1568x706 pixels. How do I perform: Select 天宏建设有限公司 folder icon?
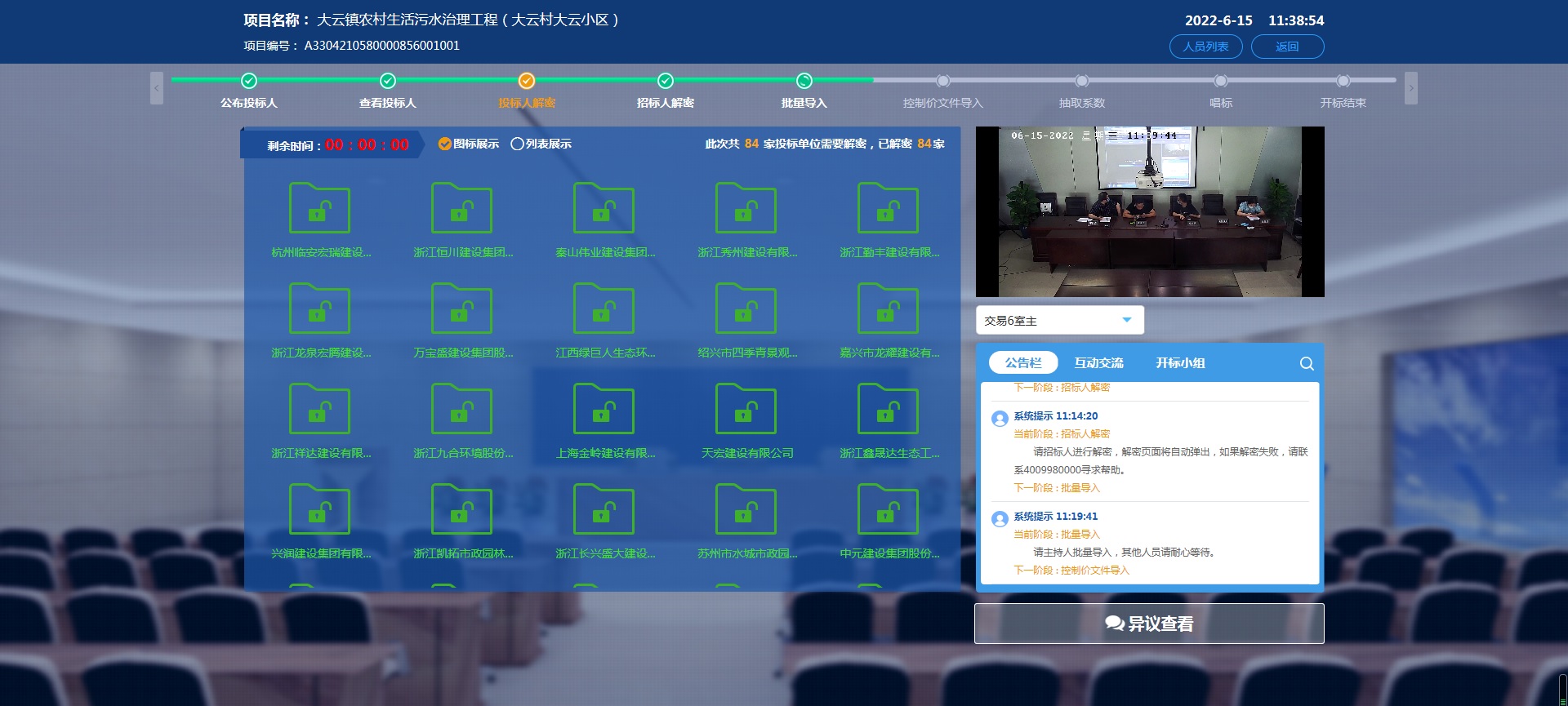click(x=746, y=410)
